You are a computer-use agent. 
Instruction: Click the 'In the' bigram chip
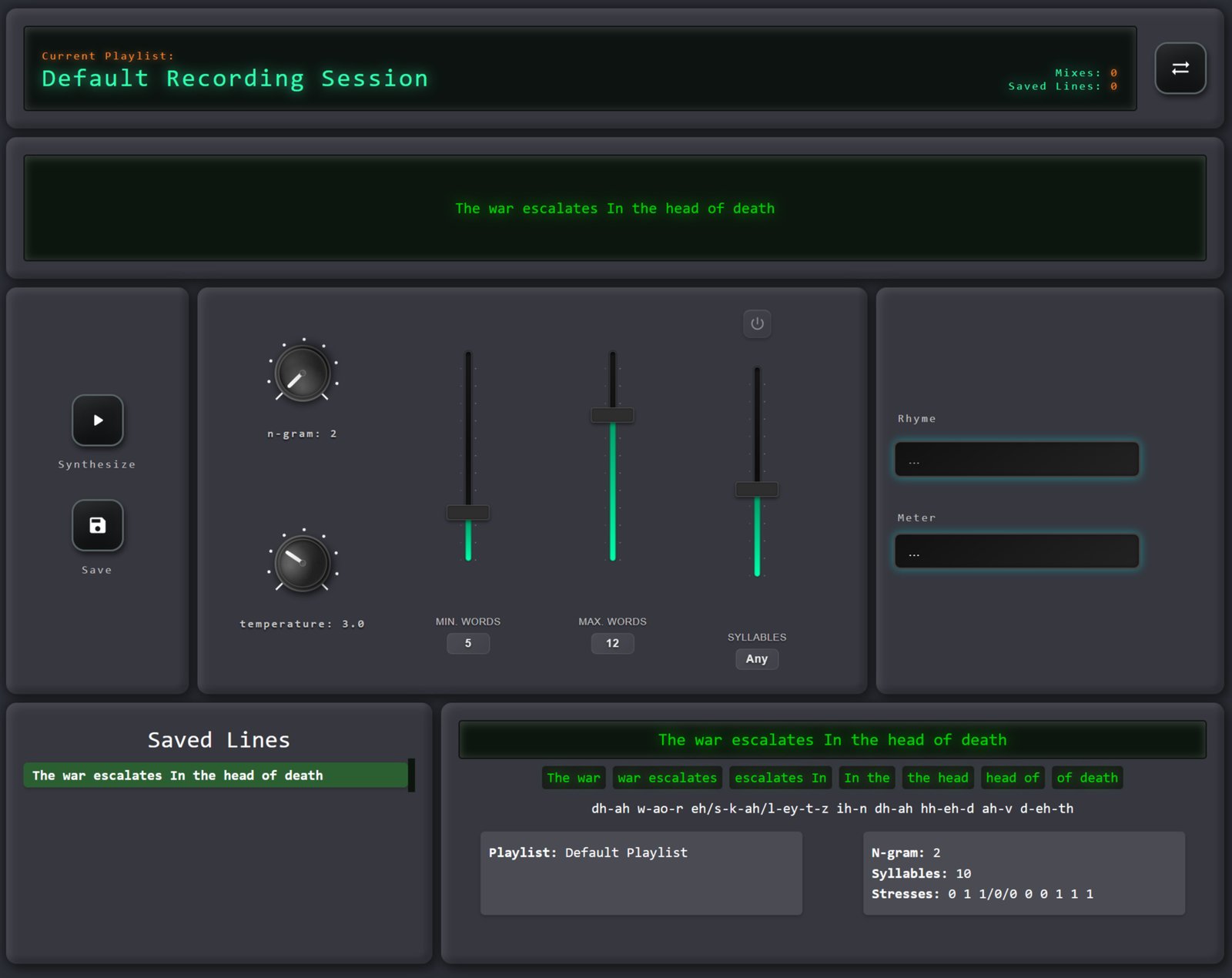point(867,778)
